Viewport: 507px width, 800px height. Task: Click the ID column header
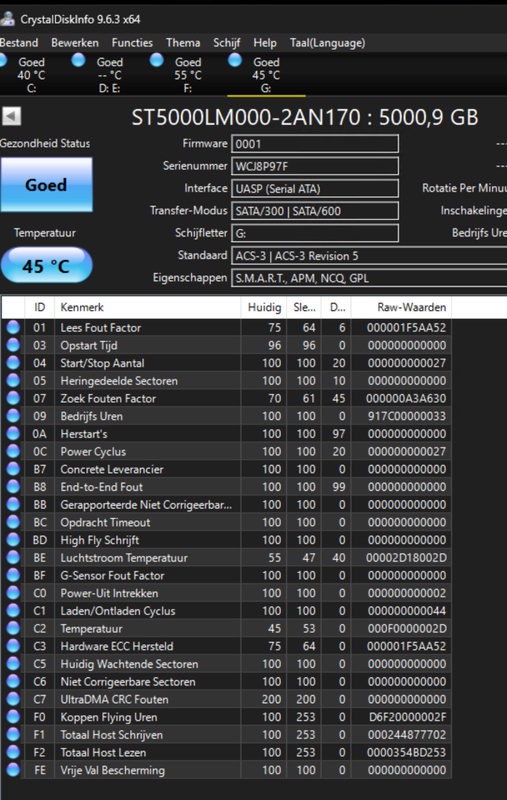(39, 307)
